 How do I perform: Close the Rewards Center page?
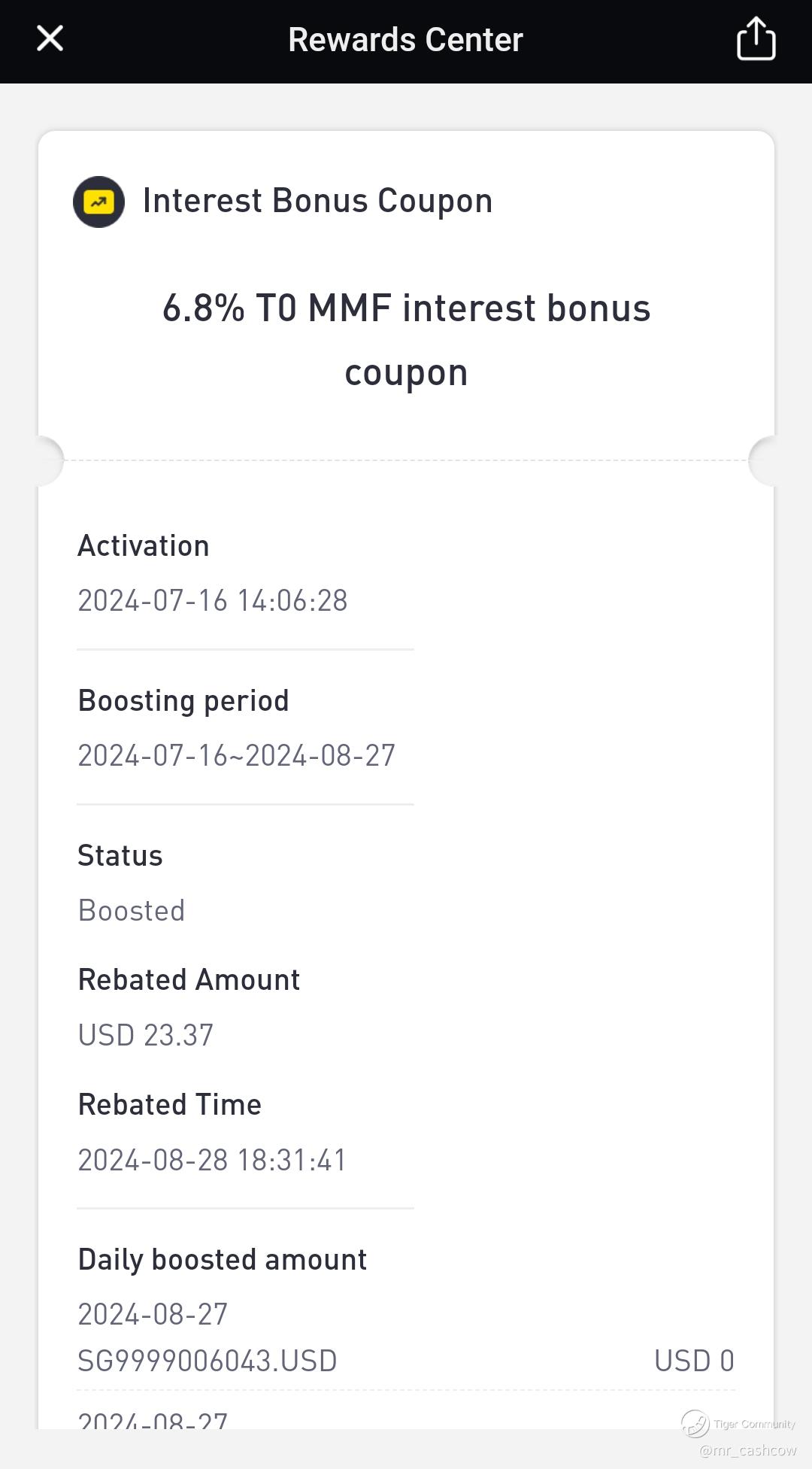50,38
